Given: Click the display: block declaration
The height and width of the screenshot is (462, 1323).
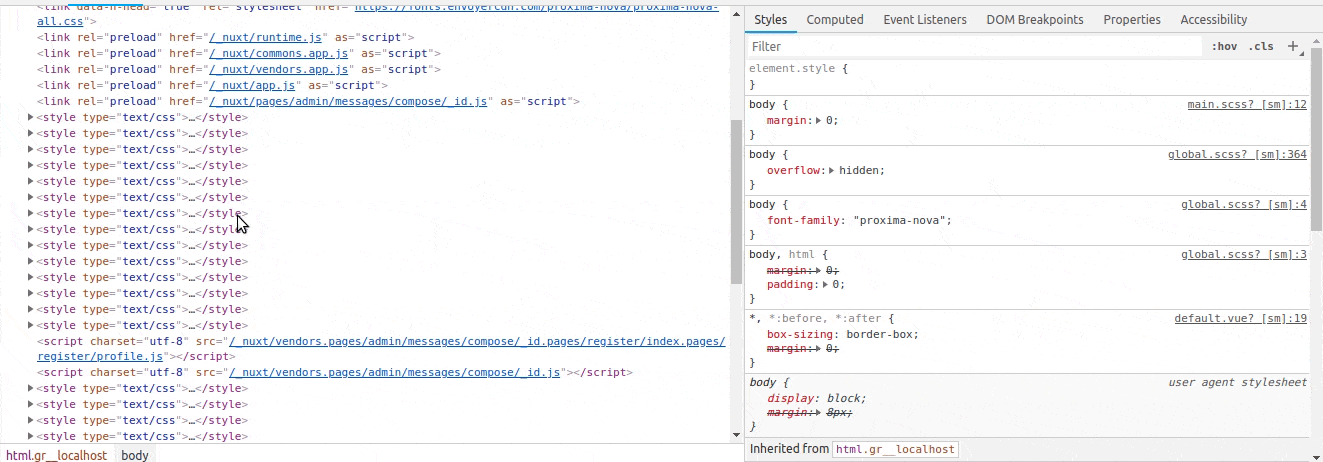Looking at the screenshot, I should pos(816,398).
